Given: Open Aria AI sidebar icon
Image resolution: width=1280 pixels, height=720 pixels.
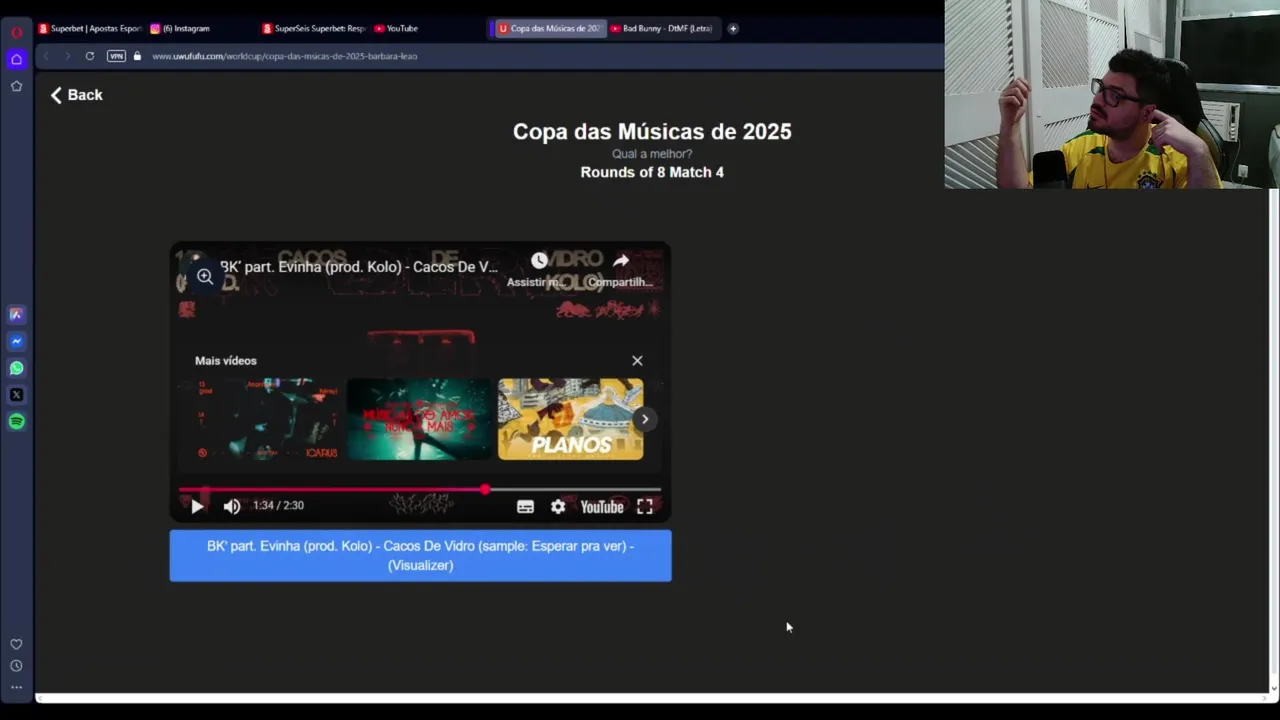Looking at the screenshot, I should coord(16,314).
